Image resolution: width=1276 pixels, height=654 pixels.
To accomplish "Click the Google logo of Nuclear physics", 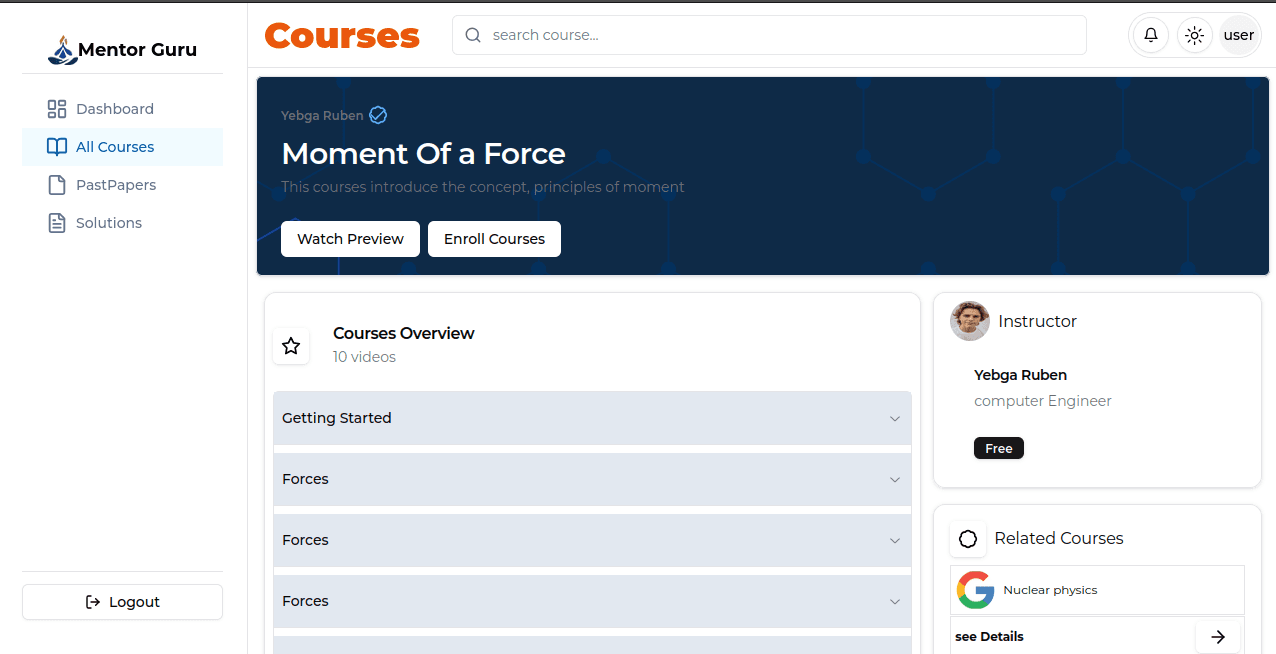I will click(x=976, y=590).
